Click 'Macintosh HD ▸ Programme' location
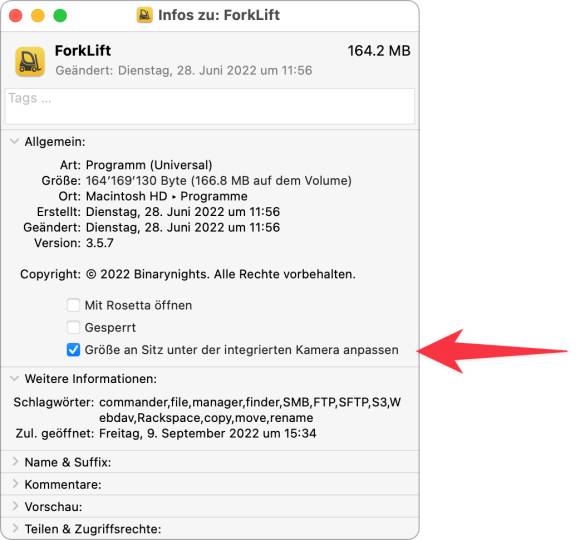The image size is (580, 540). [166, 196]
